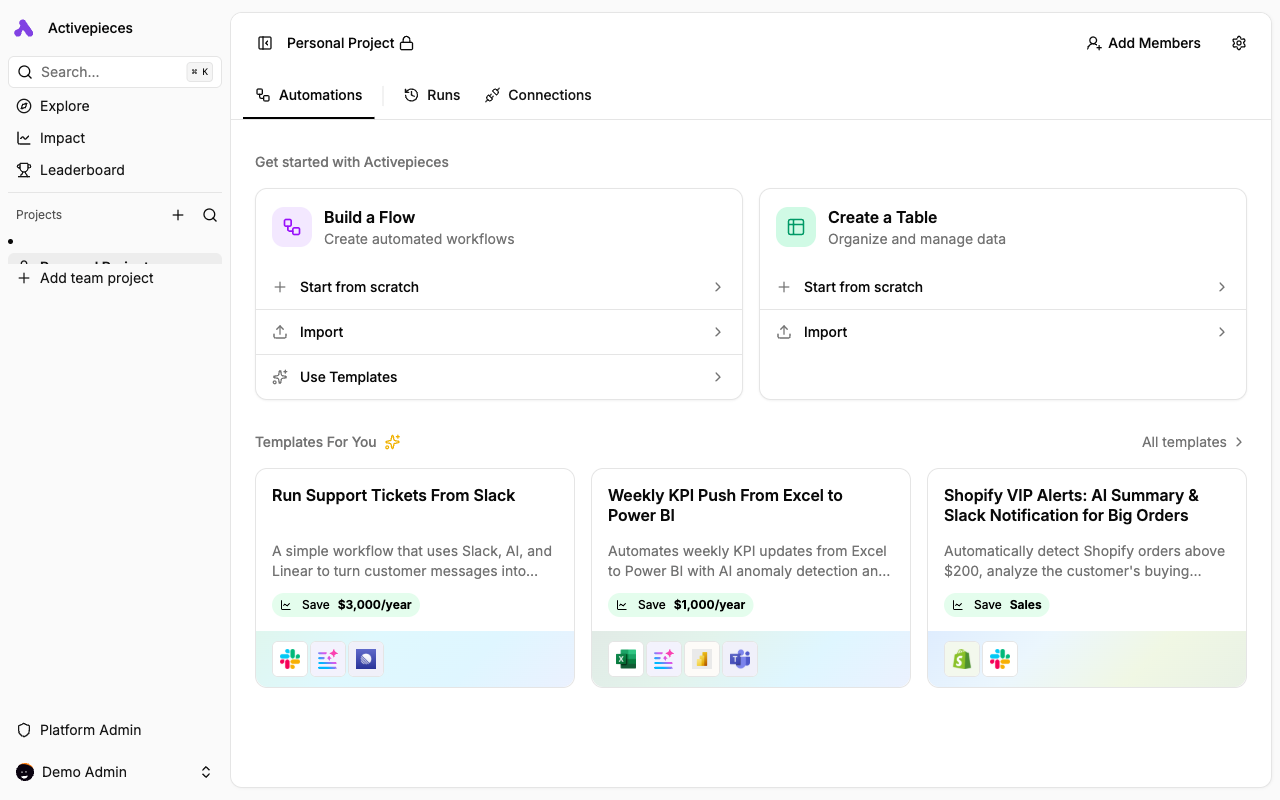Viewport: 1280px width, 800px height.
Task: Click the Save $3,000/year badge
Action: click(346, 605)
